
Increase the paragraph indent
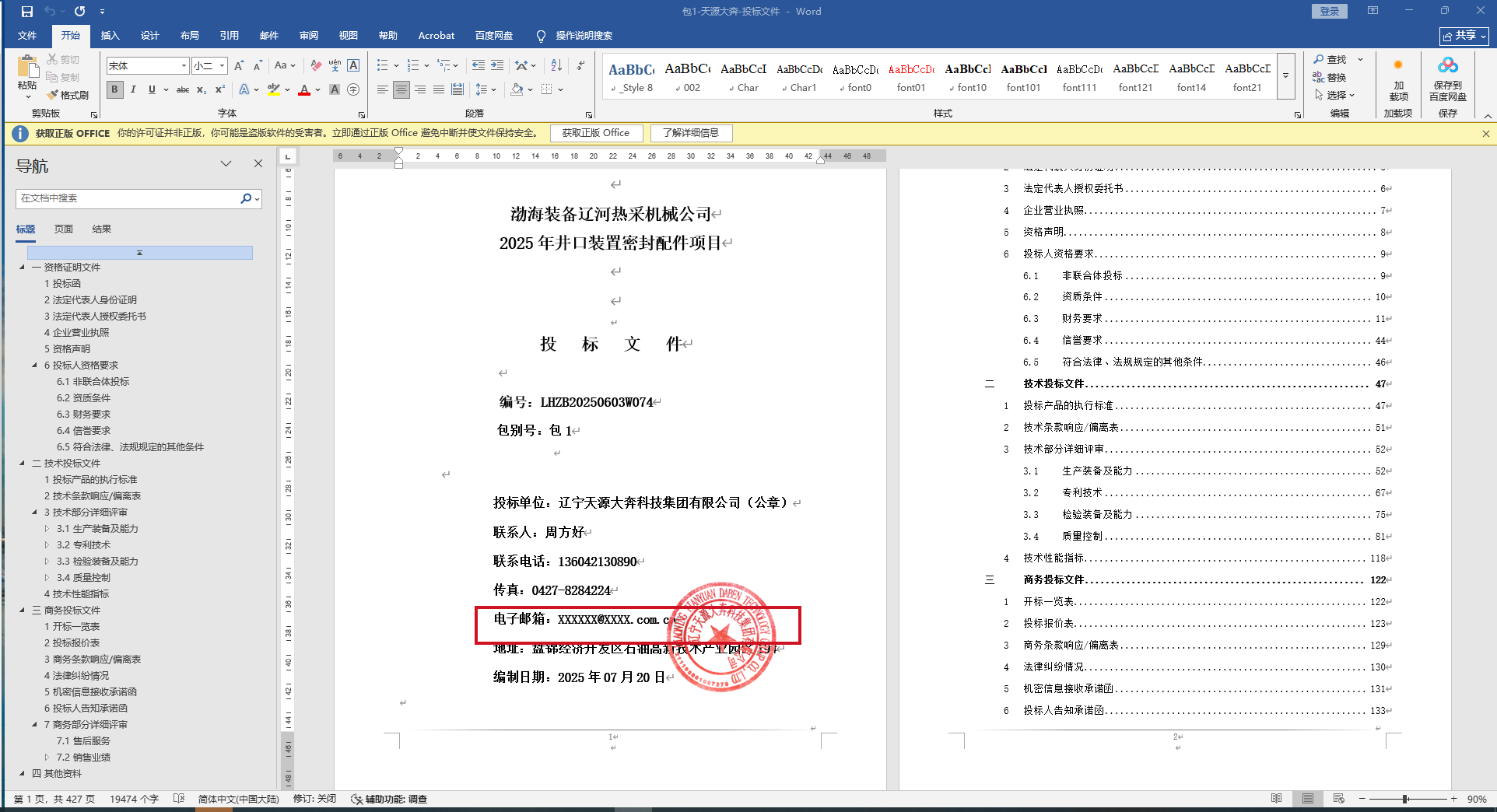(497, 65)
